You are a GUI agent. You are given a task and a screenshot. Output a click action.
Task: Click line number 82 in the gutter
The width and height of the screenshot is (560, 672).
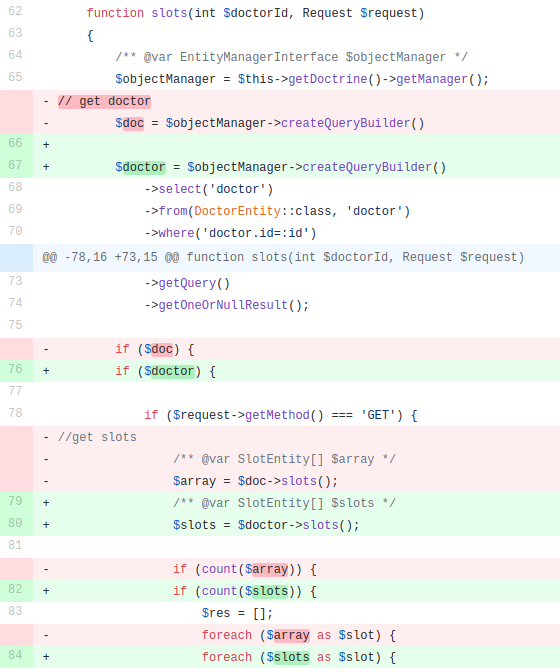[x=15, y=589]
